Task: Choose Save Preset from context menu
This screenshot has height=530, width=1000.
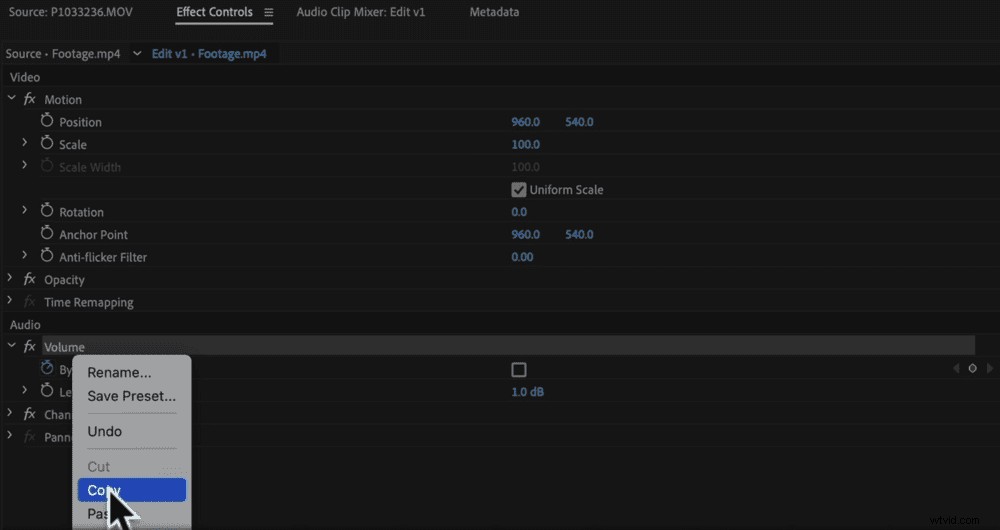Action: click(x=131, y=396)
